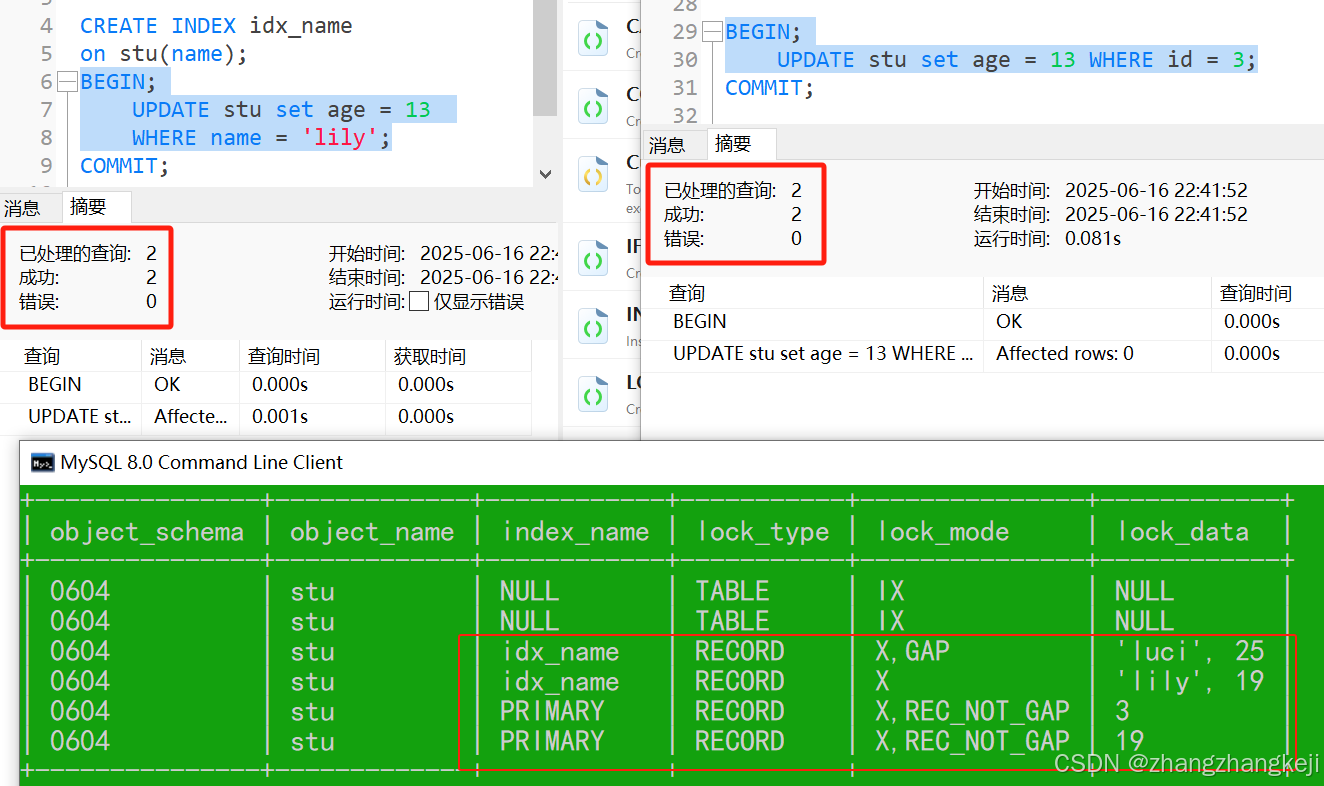Click the 查询 column header in left results table
Screen dimensions: 1324x786
(42, 356)
